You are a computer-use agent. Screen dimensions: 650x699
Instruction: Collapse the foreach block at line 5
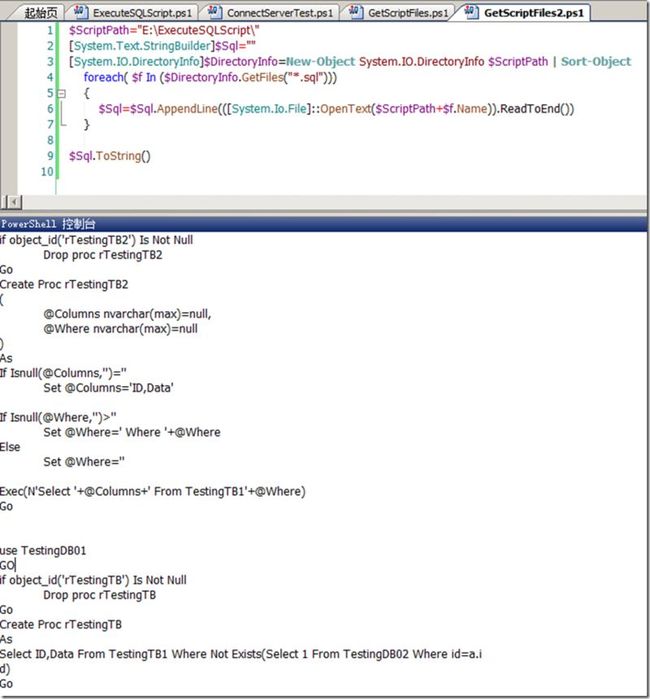point(62,94)
